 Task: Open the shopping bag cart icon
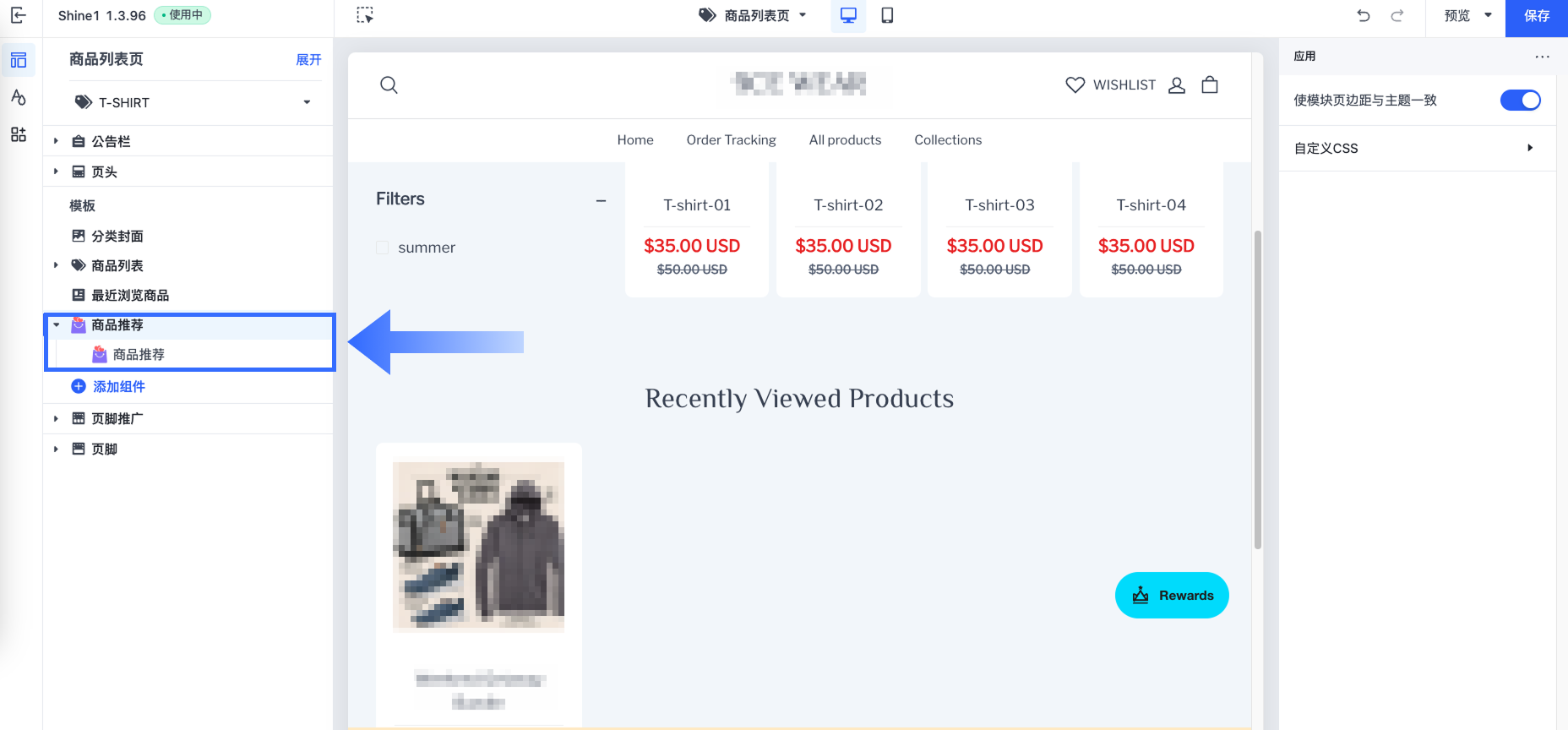point(1210,84)
